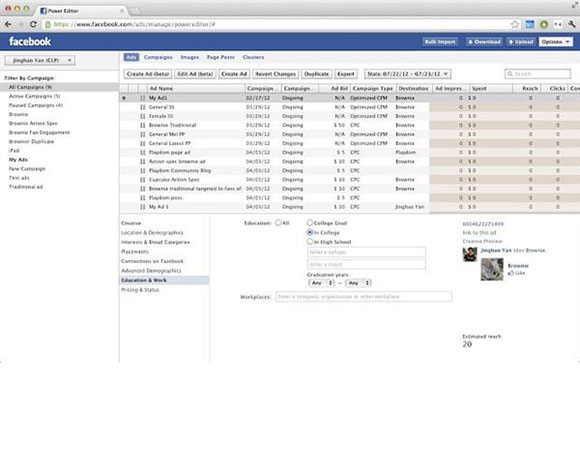Click the Enter a college field
This screenshot has width=580, height=470.
pyautogui.click(x=366, y=252)
